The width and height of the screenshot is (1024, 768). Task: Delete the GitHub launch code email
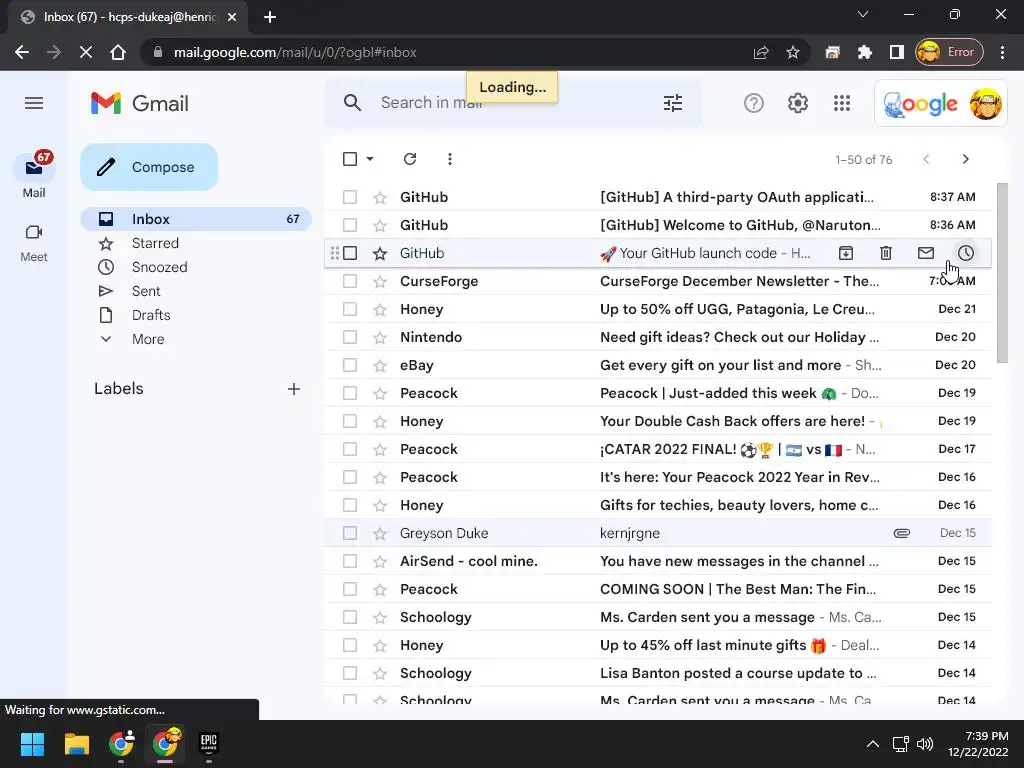point(886,253)
